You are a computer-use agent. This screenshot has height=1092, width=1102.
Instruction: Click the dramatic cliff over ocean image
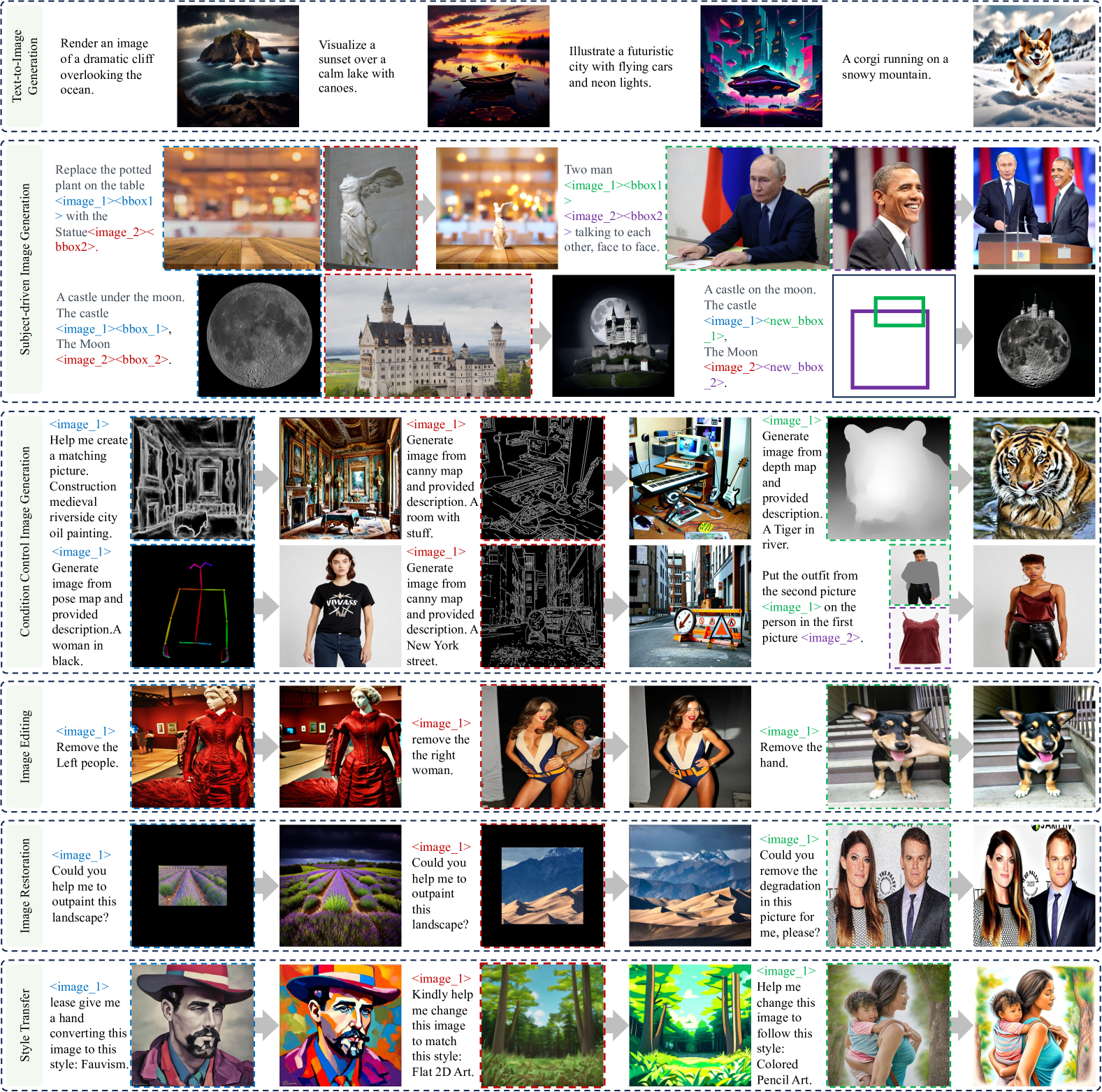pos(238,66)
